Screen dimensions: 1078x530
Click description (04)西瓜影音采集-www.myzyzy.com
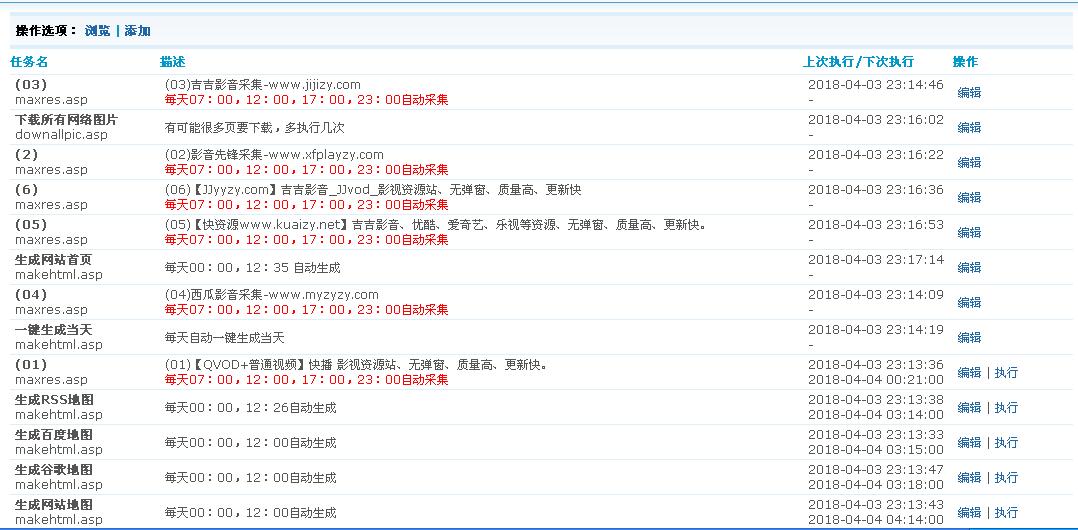(272, 295)
